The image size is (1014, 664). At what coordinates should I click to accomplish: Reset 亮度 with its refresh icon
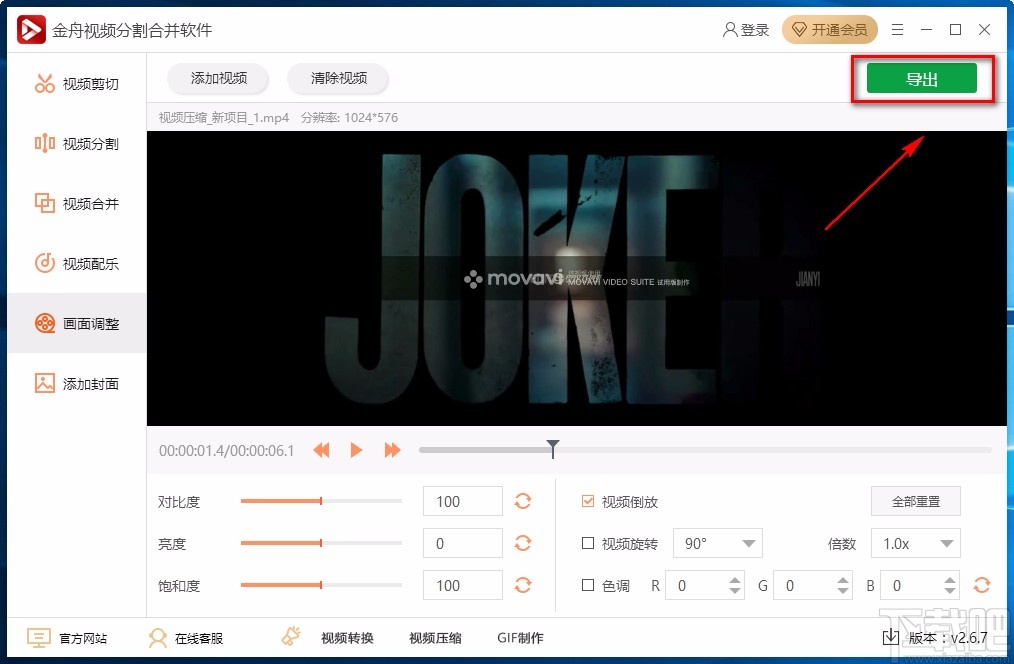coord(523,543)
